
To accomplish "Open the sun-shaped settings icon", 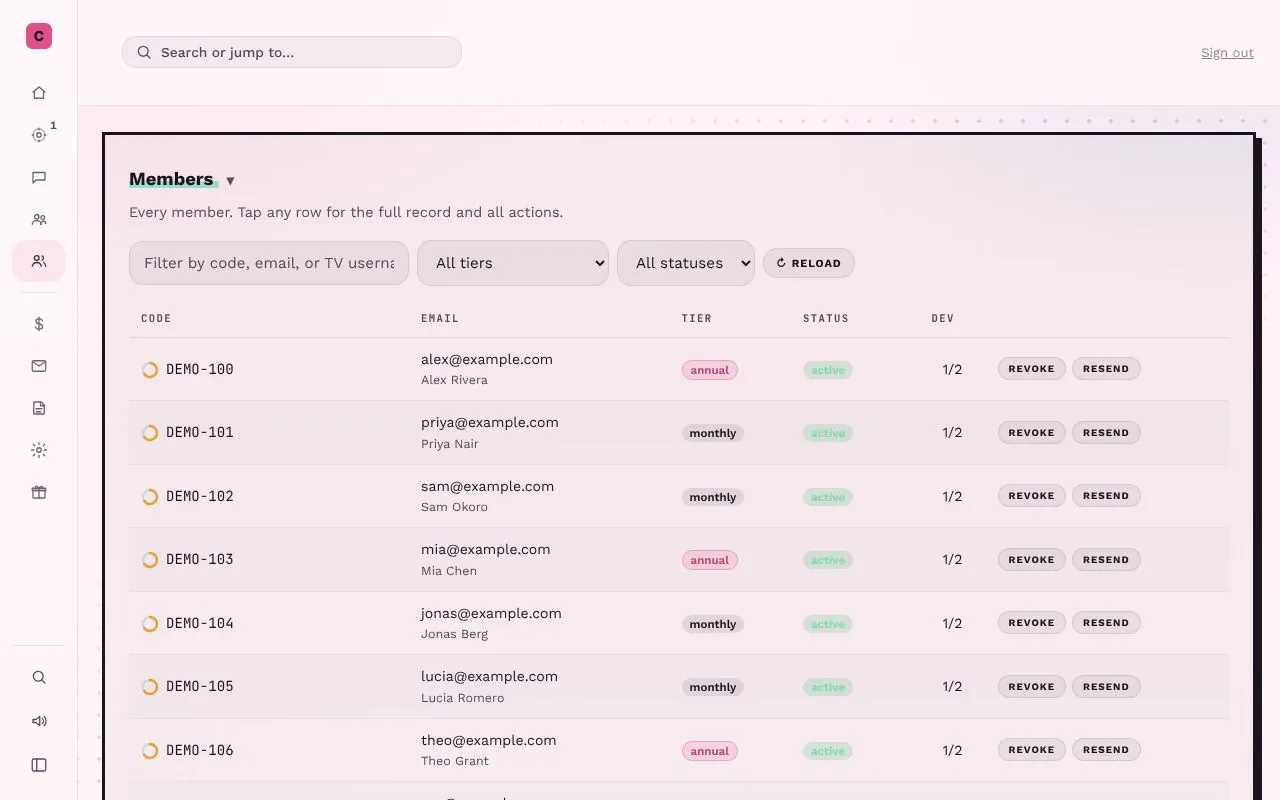I will click(39, 450).
